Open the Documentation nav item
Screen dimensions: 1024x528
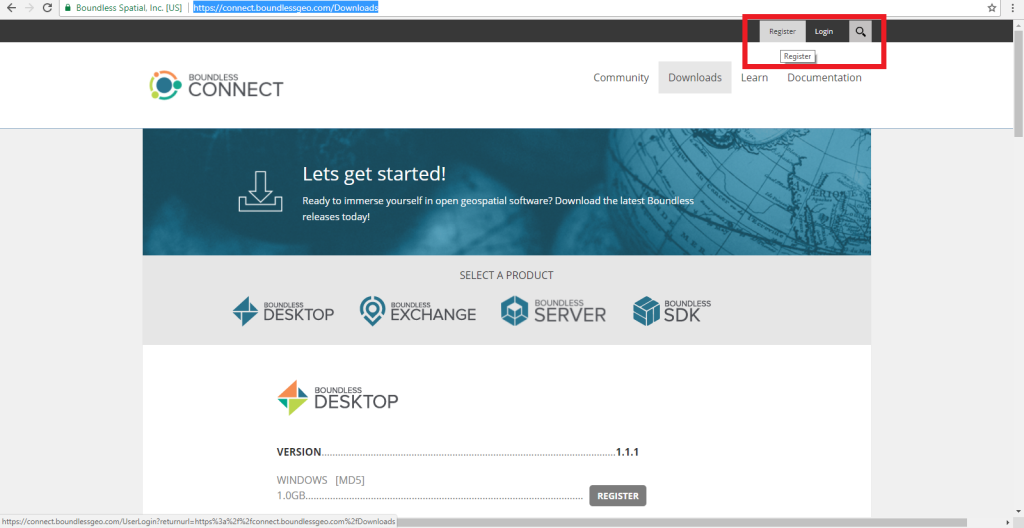tap(824, 78)
